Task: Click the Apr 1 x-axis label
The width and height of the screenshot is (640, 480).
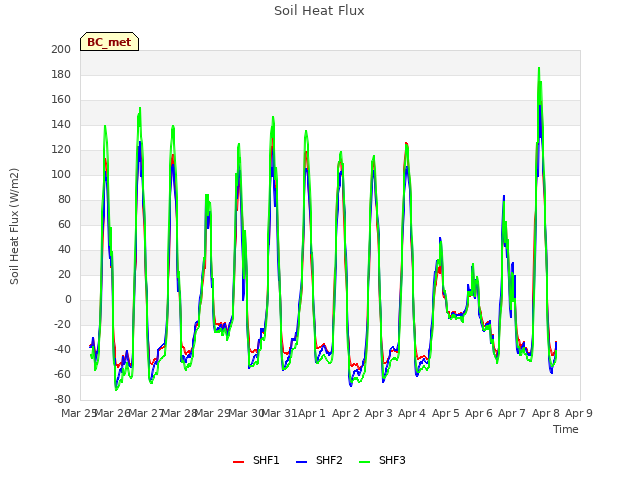Action: click(x=312, y=413)
